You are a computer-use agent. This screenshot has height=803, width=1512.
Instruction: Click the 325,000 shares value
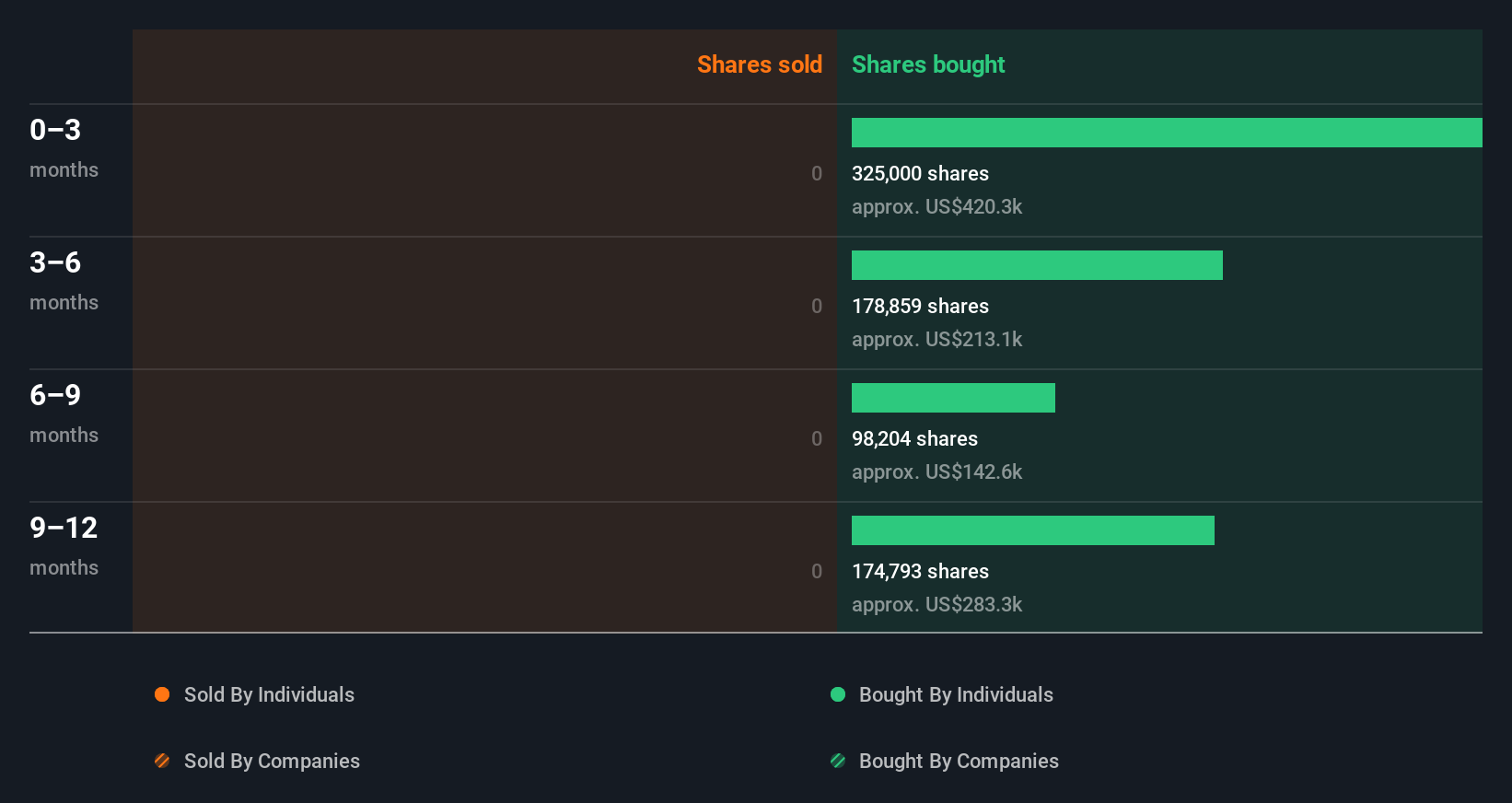(x=920, y=173)
